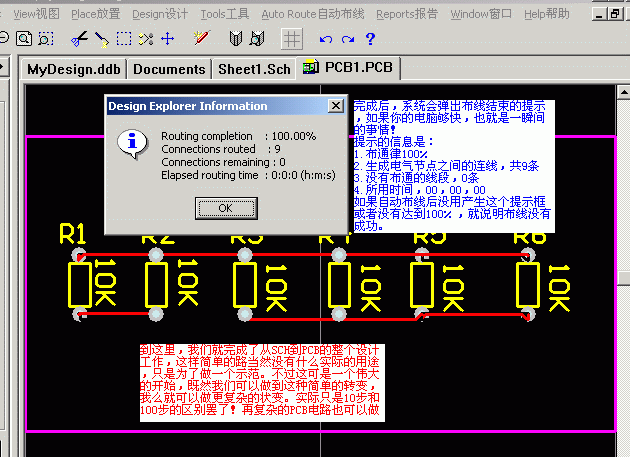Select the zoom area dotted magnifier icon
The height and width of the screenshot is (457, 630).
coord(46,39)
